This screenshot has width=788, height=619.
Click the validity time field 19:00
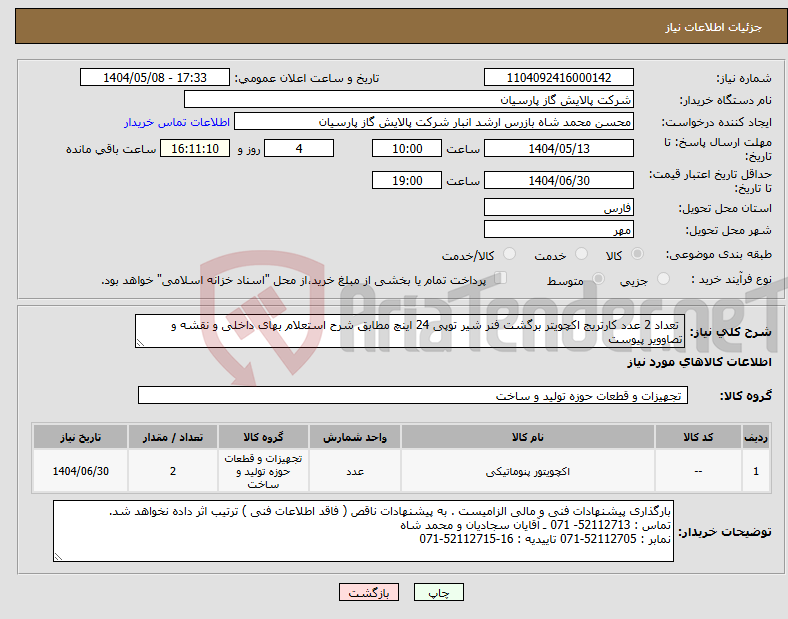407,180
